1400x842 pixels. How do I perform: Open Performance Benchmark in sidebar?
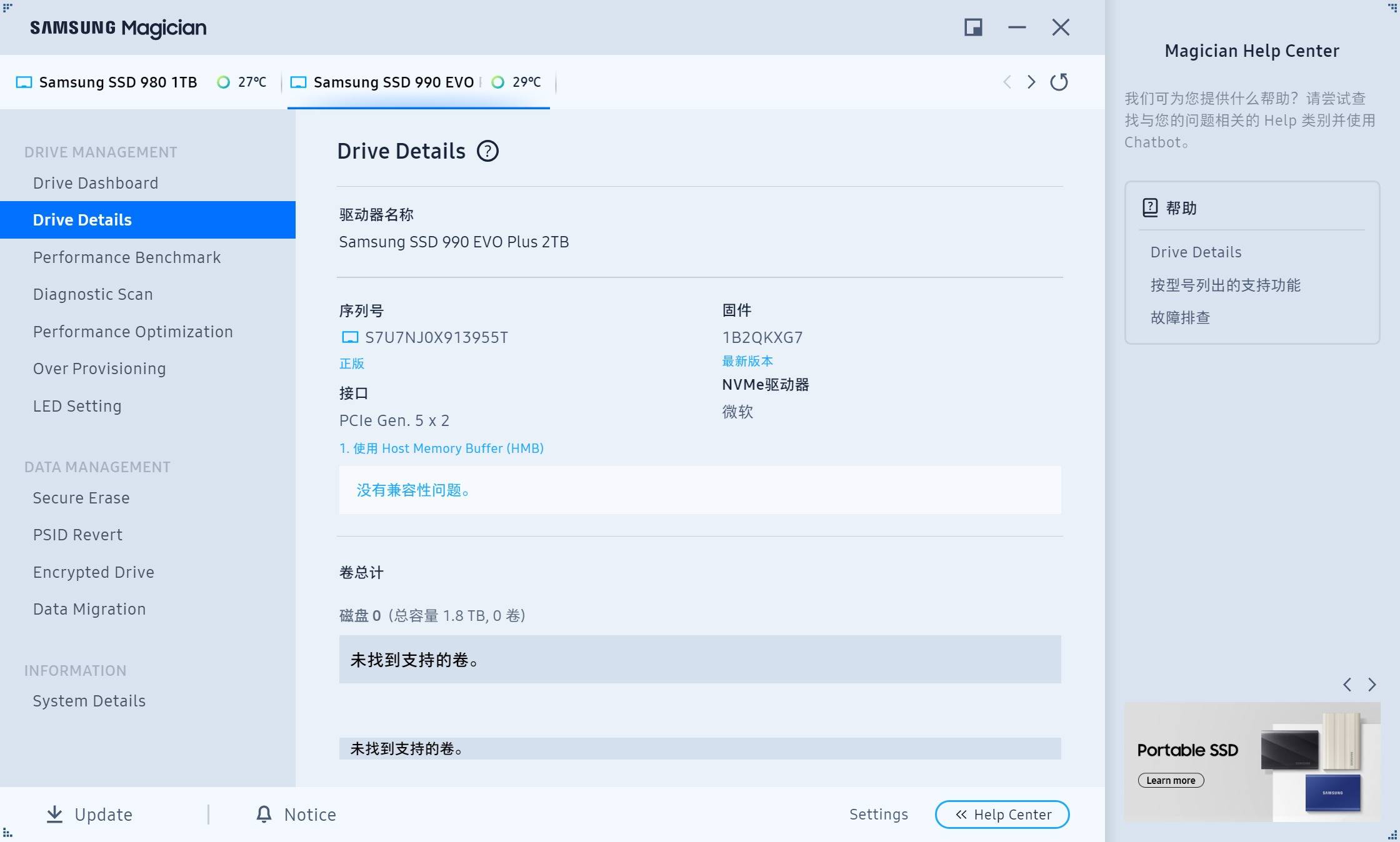point(127,257)
